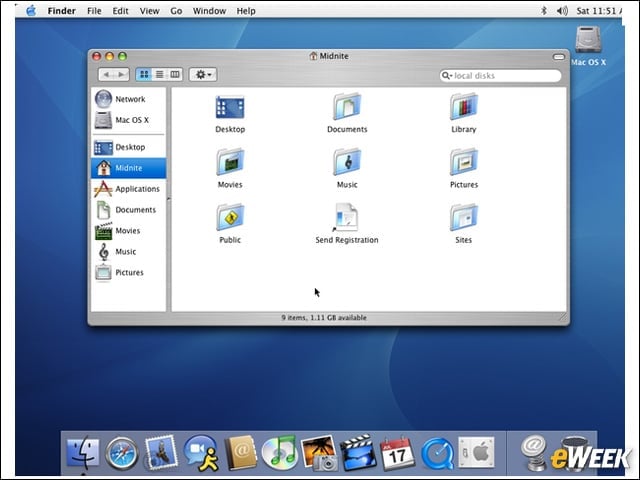
Task: Open the Action gear dropdown menu
Action: 203,75
